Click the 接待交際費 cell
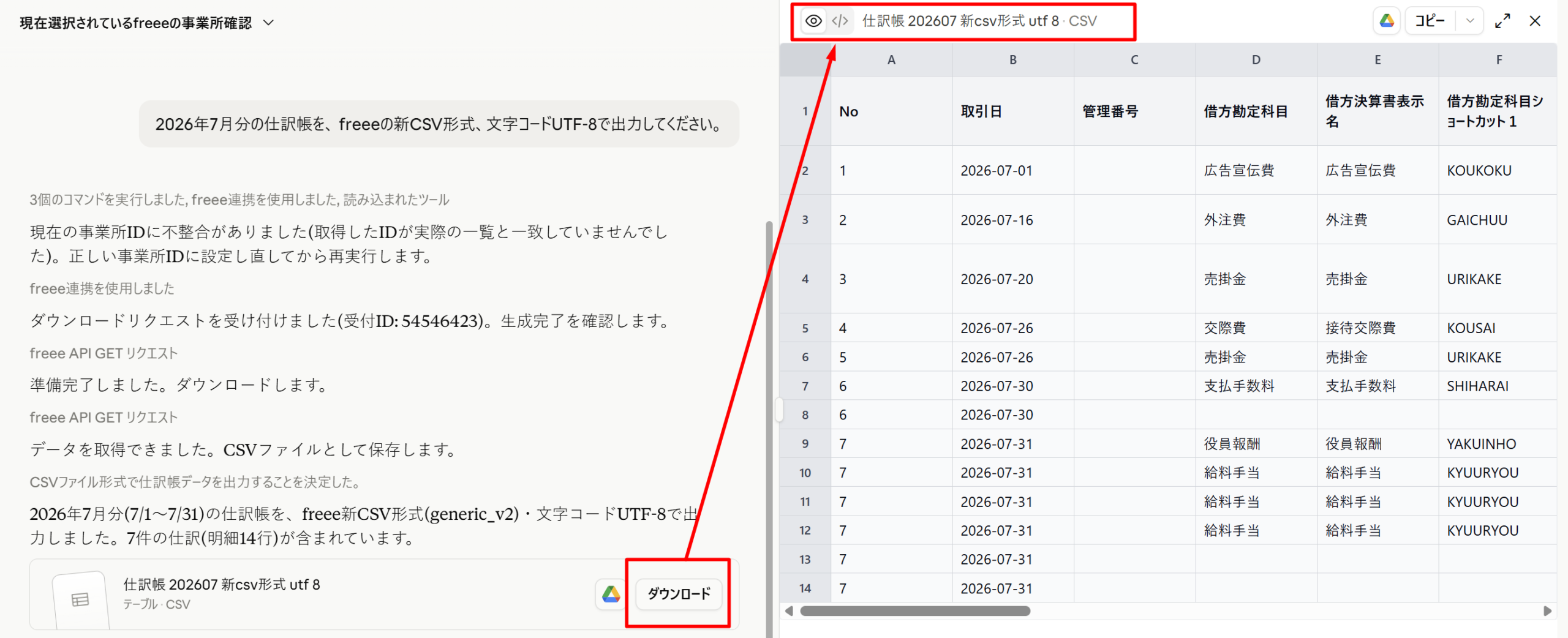 tap(1378, 328)
